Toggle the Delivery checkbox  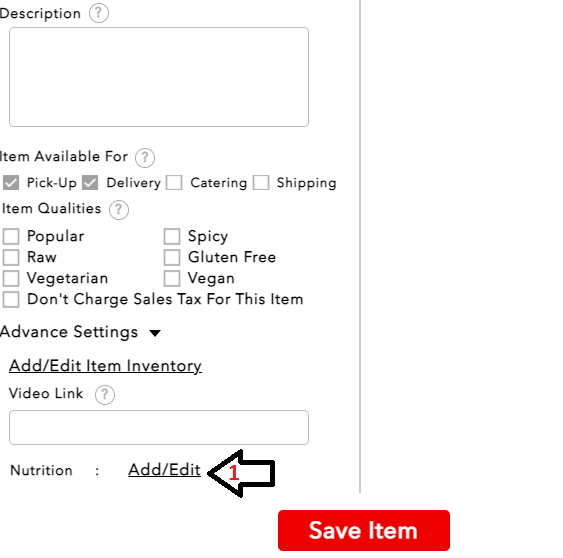90,183
